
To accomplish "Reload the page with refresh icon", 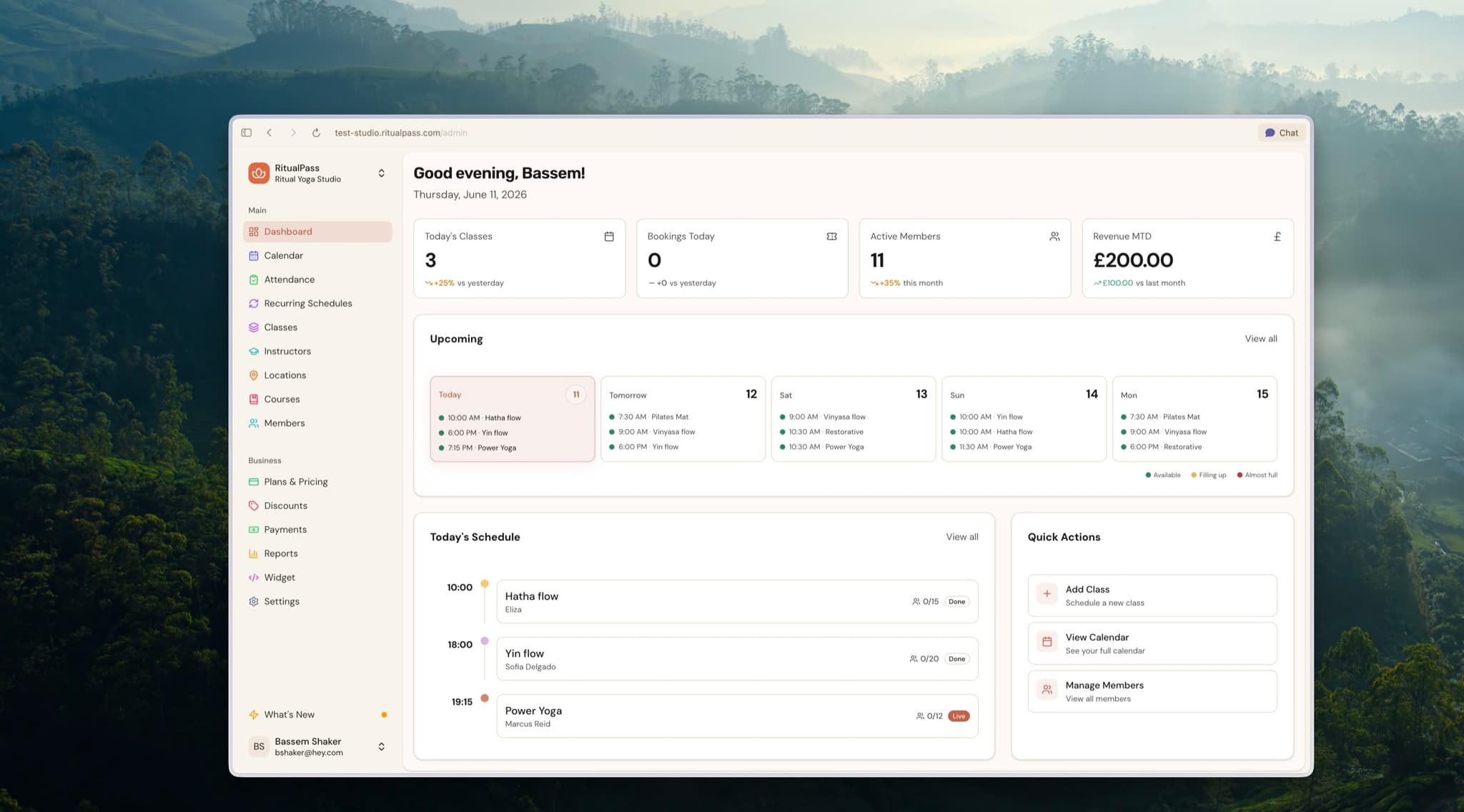I will point(316,133).
